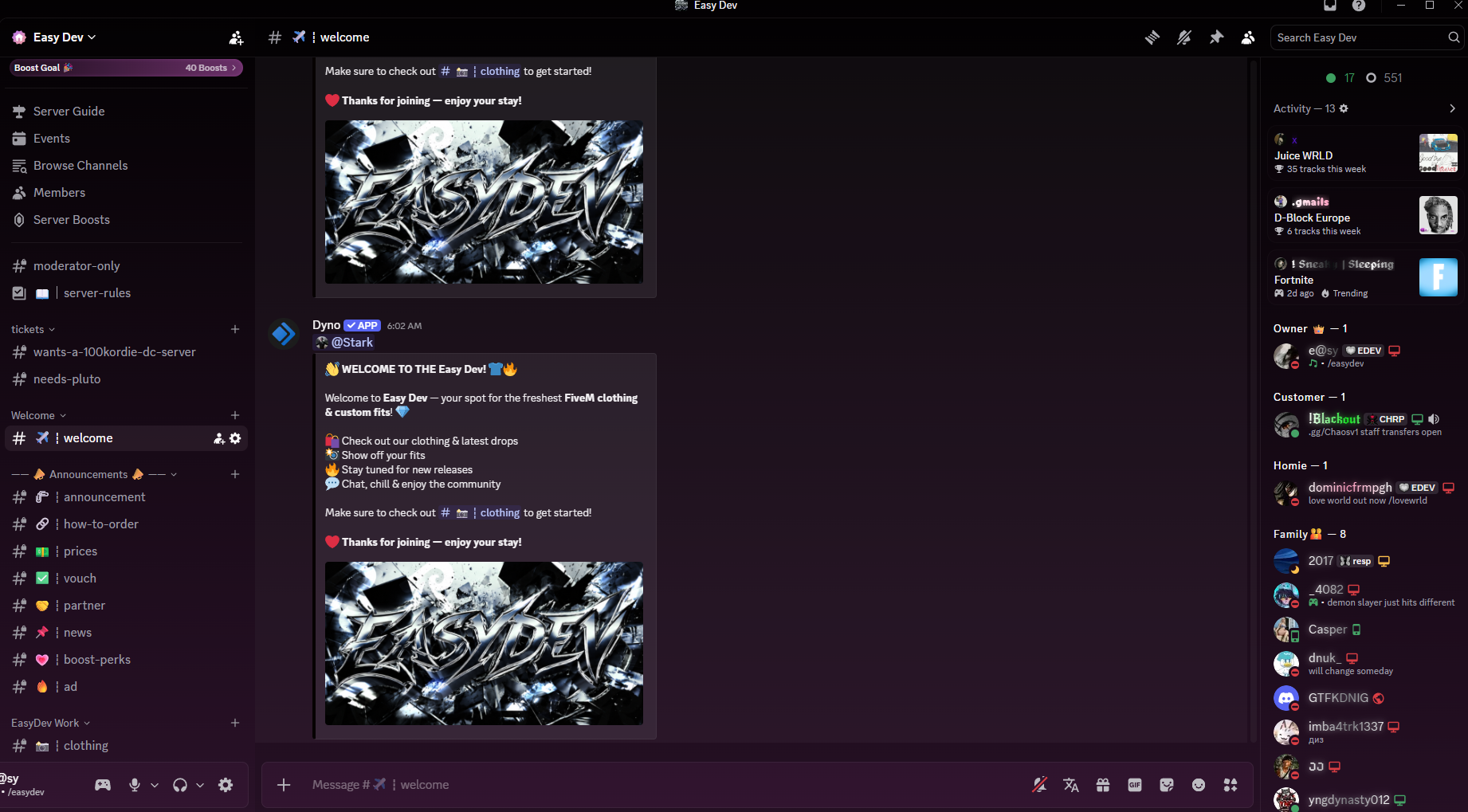Toggle notification settings bell in header

[x=1184, y=37]
